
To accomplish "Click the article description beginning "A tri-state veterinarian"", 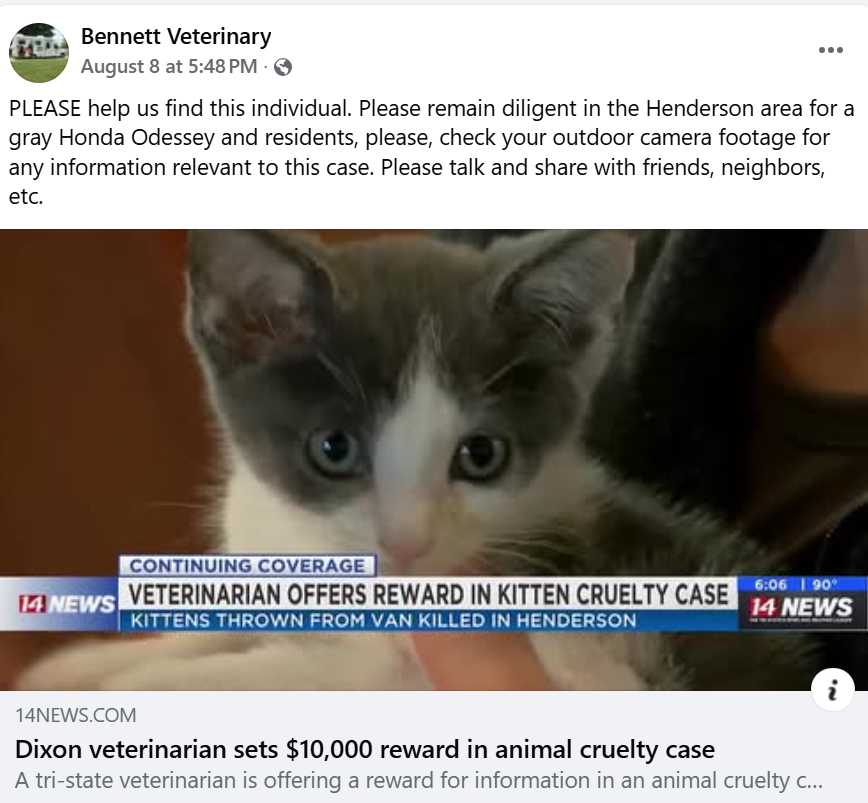I will (419, 780).
